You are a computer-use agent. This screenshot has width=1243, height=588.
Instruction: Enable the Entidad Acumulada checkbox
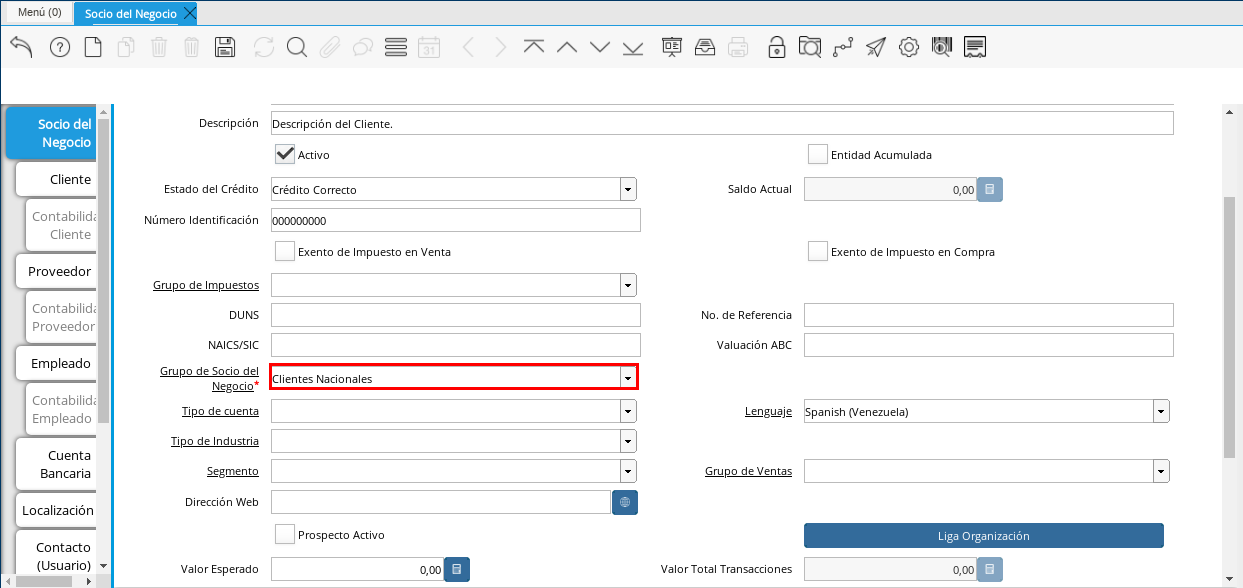click(x=818, y=154)
